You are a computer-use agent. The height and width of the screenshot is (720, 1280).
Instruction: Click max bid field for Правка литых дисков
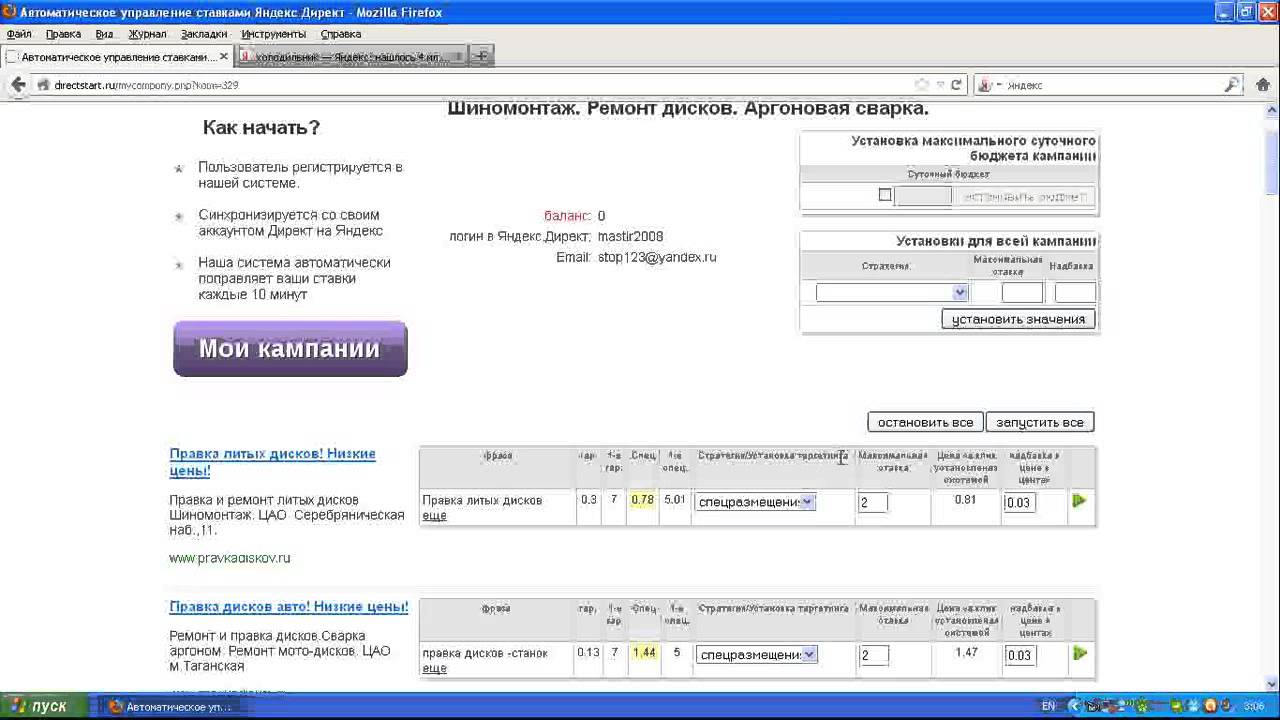click(x=873, y=502)
